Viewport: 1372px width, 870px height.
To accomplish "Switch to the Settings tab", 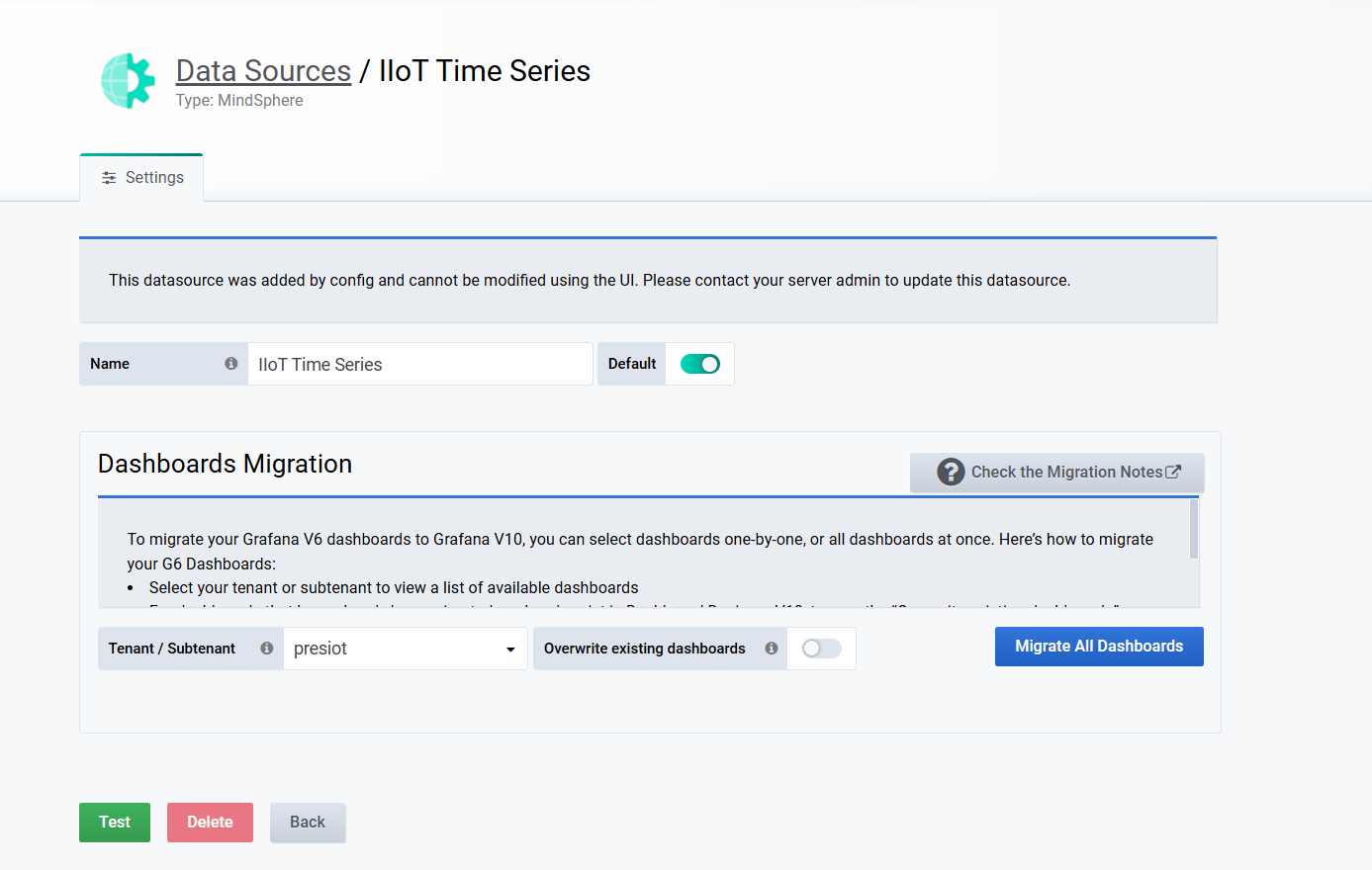I will (x=141, y=178).
